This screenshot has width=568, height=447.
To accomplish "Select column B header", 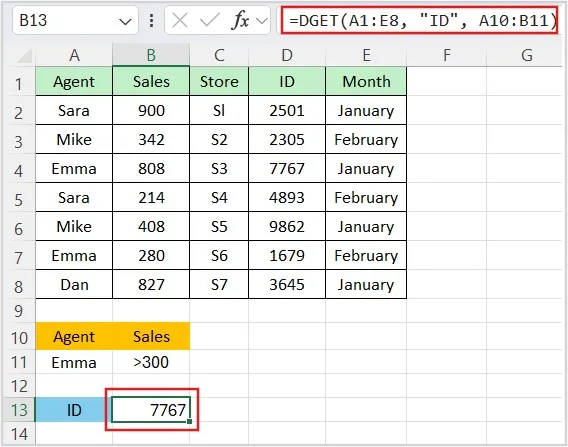I will click(x=151, y=55).
